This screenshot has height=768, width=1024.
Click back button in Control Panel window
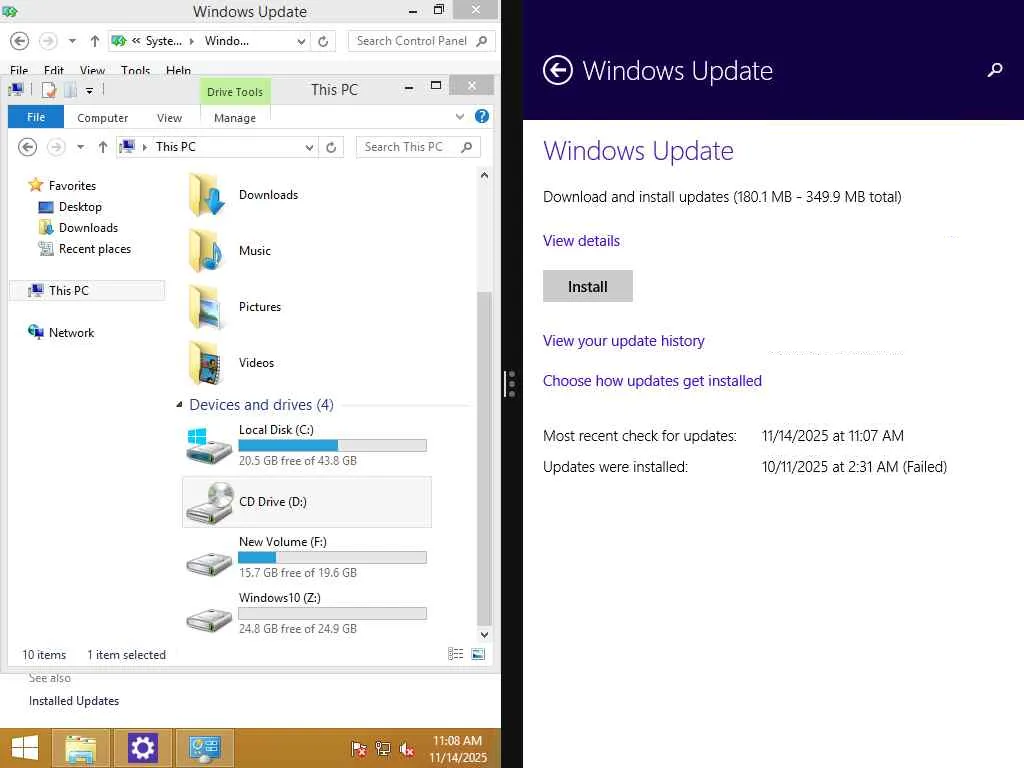click(x=20, y=41)
